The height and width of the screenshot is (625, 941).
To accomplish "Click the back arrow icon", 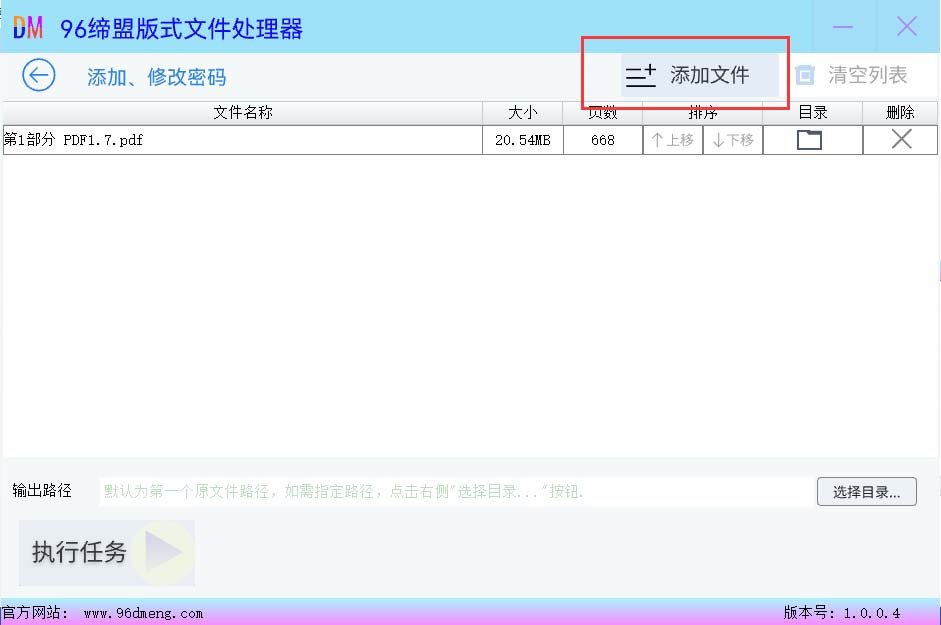I will coord(38,75).
